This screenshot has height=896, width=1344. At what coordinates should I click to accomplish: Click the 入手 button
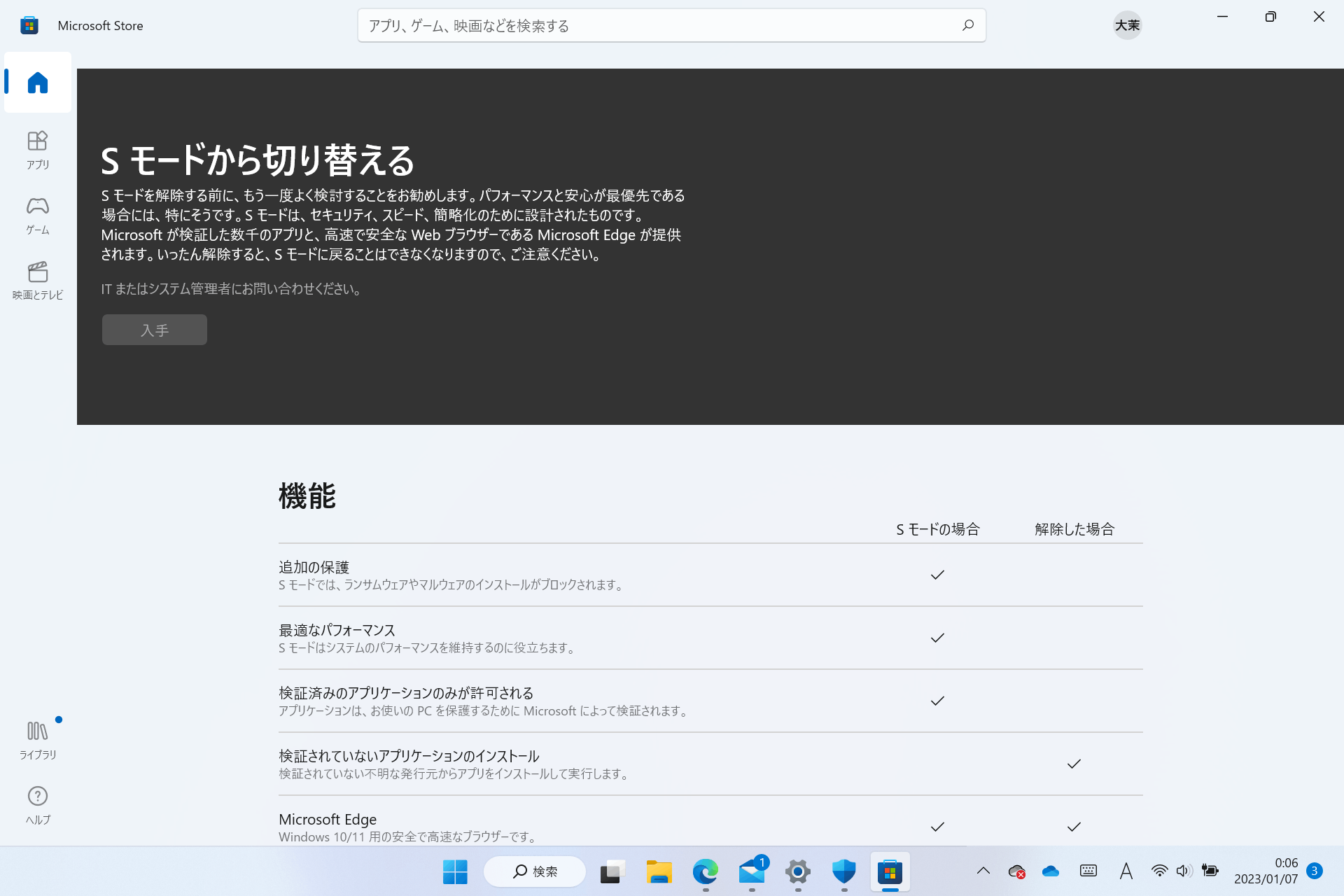pos(155,330)
